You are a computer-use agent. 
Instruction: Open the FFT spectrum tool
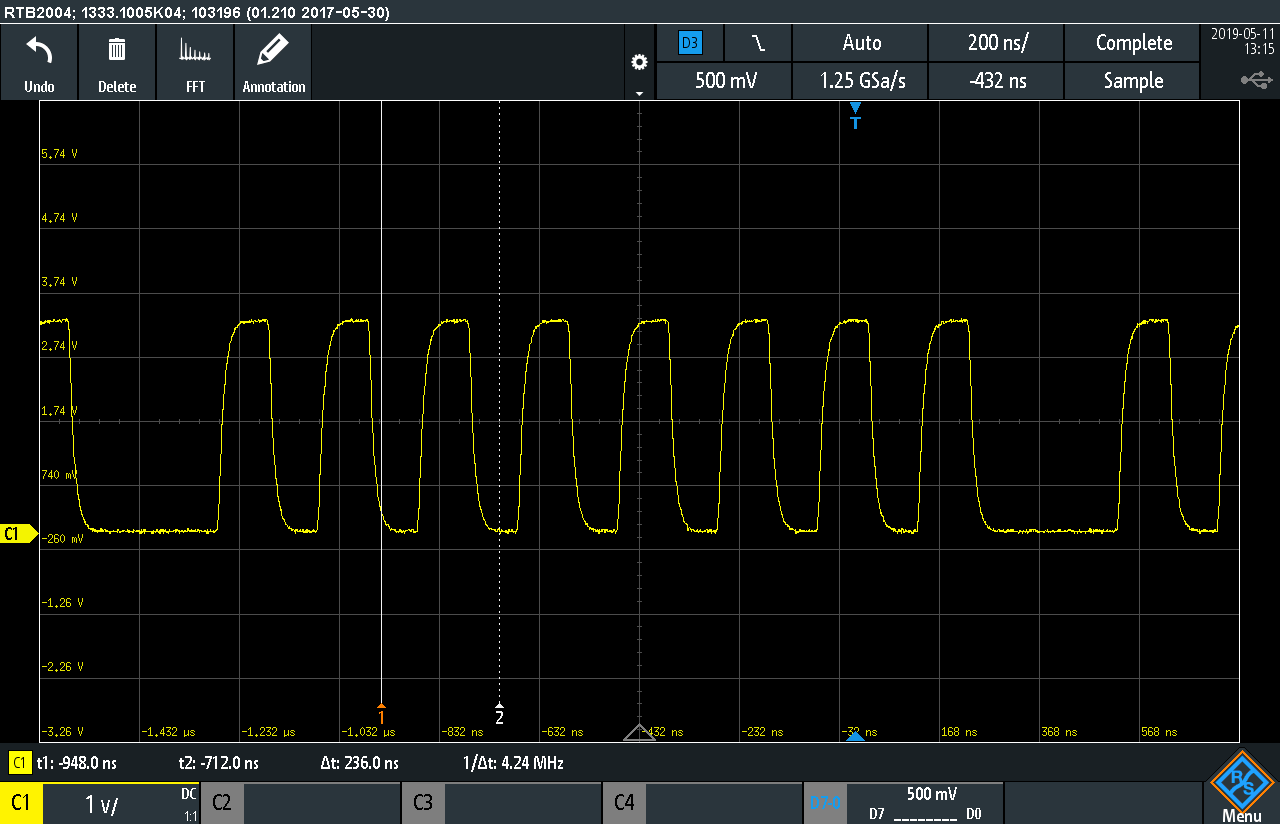pos(195,62)
